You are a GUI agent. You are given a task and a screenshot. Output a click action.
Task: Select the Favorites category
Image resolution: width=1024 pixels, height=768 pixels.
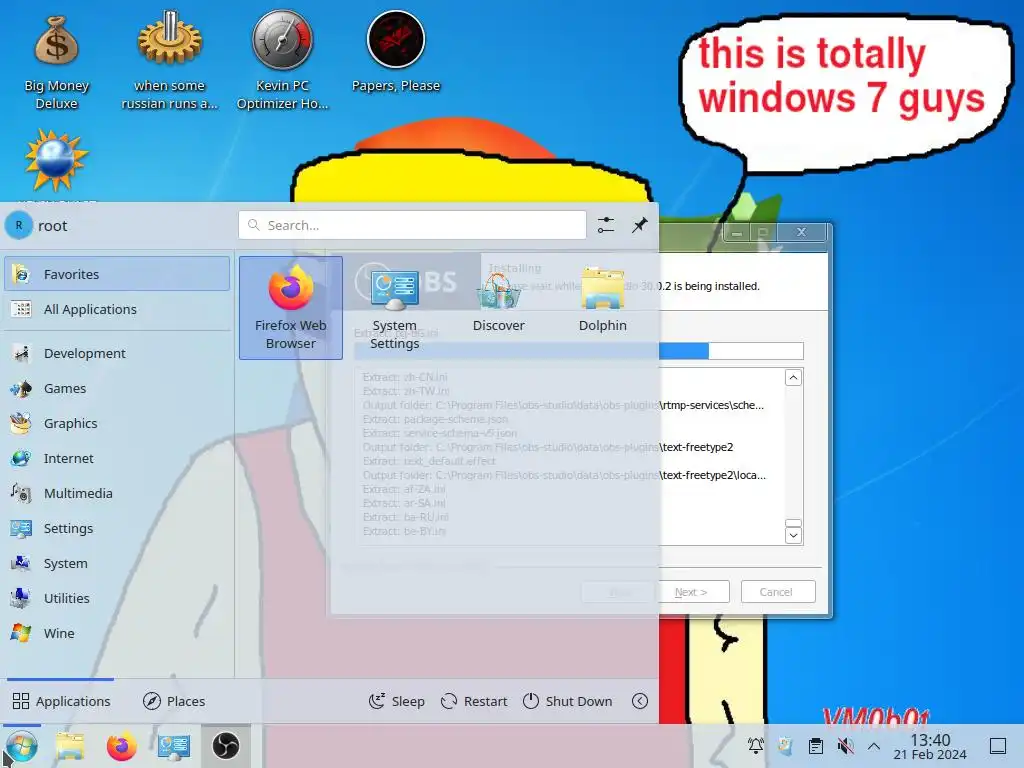coord(117,274)
